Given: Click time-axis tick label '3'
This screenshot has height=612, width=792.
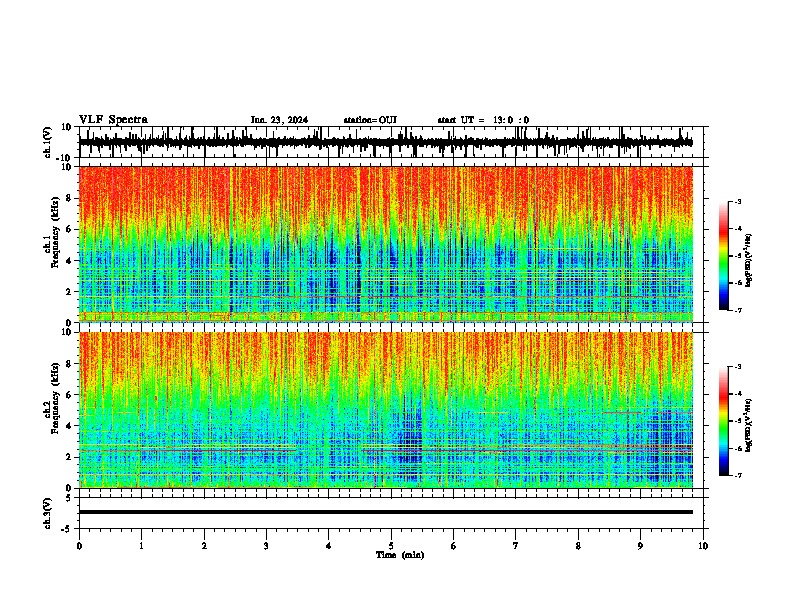Looking at the screenshot, I should click(x=266, y=546).
